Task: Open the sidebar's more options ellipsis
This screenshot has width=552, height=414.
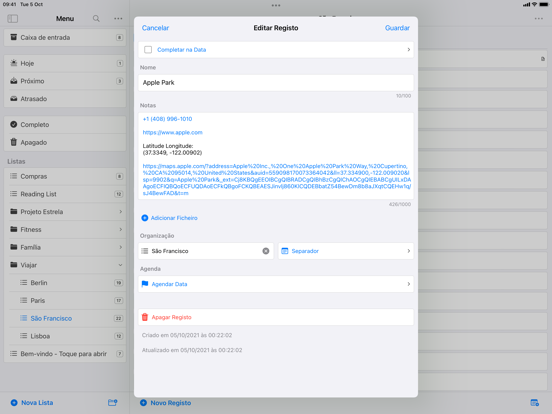Action: point(118,19)
